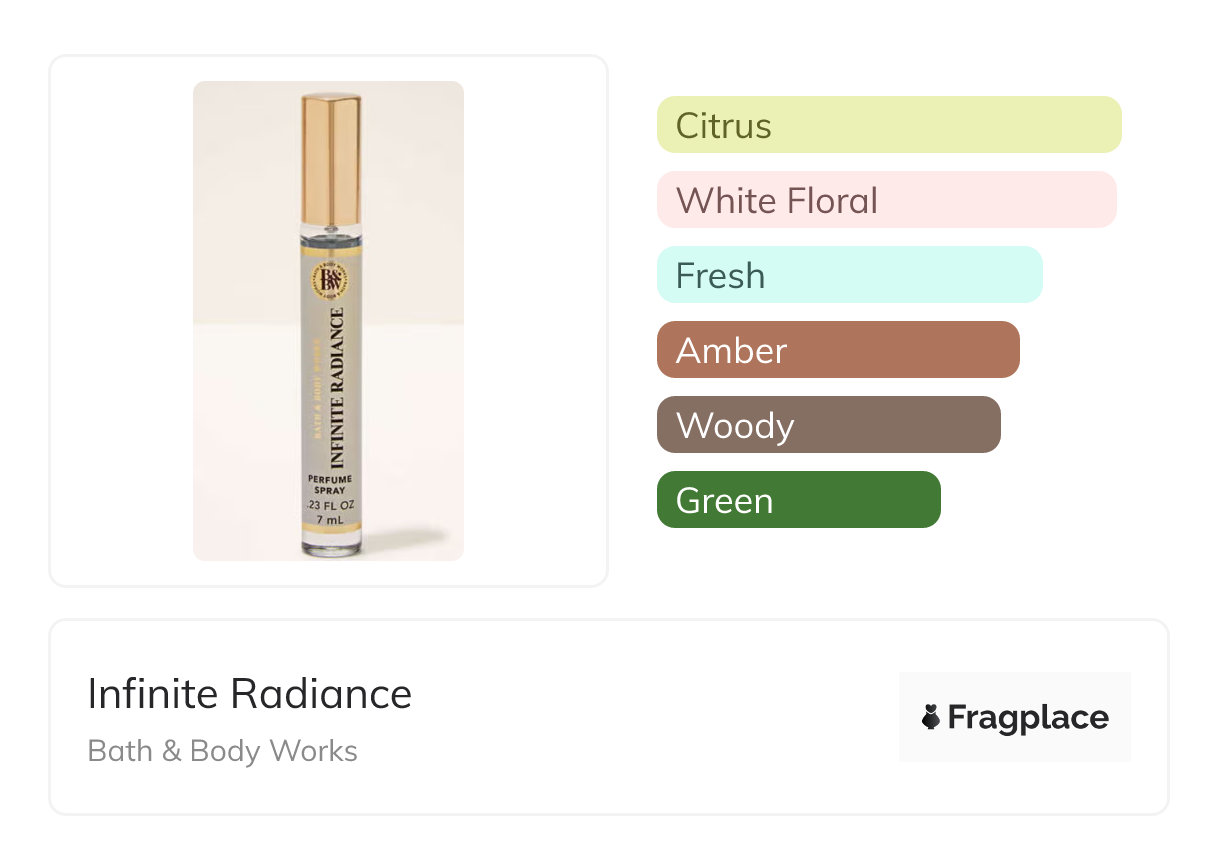Select the Citrus accord bar
1218x864 pixels.
888,125
